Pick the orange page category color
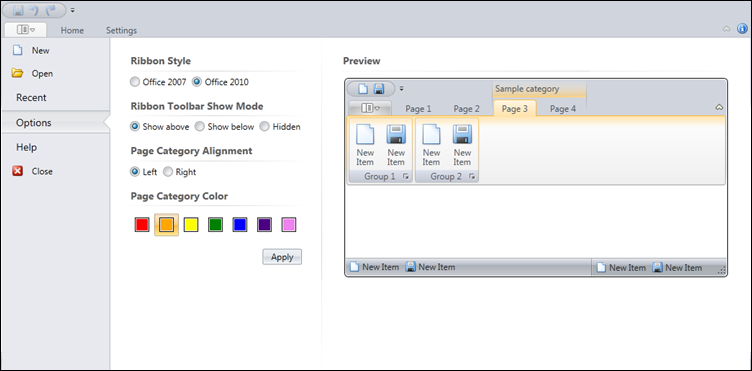This screenshot has height=371, width=752. [x=166, y=225]
